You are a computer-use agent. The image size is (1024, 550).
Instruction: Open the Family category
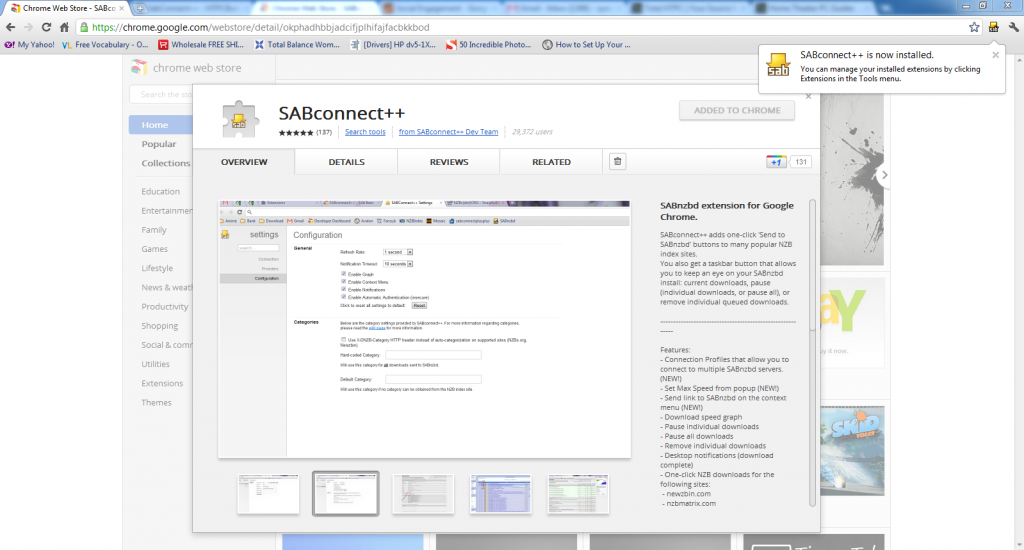point(154,230)
